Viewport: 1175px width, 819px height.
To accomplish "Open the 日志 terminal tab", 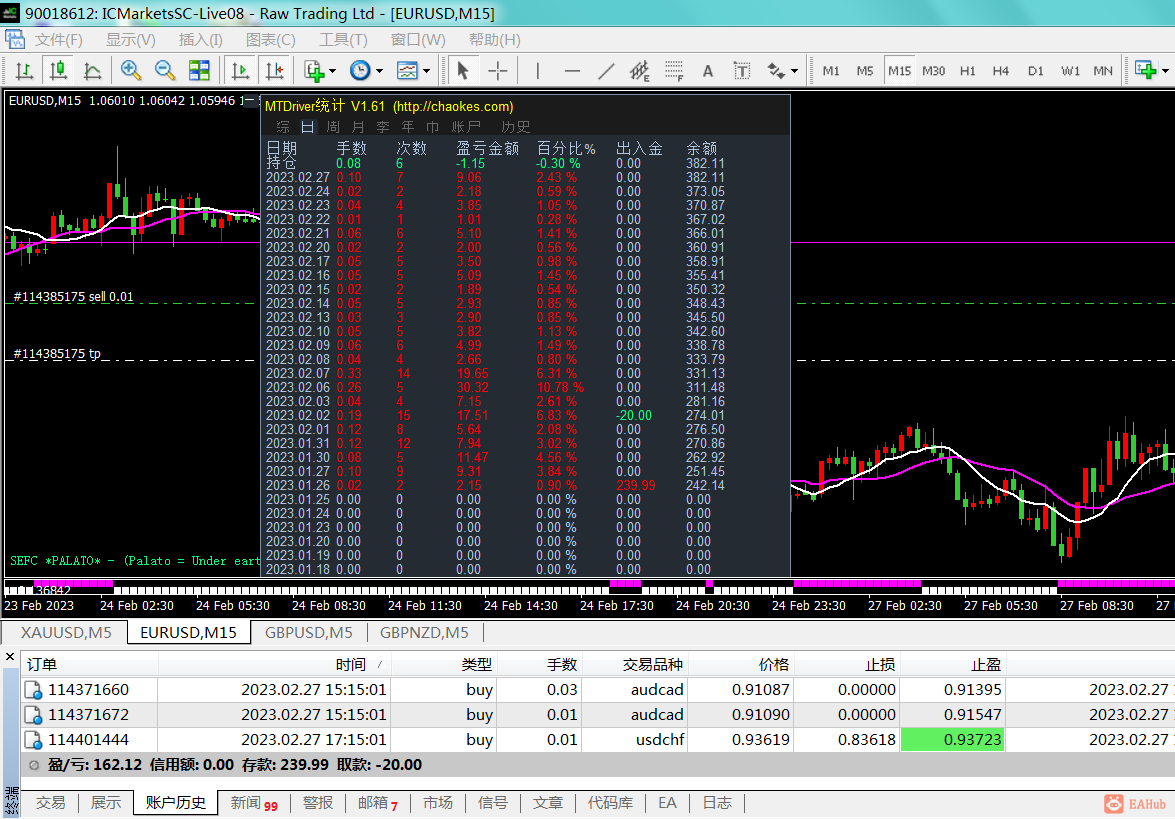I will [717, 803].
